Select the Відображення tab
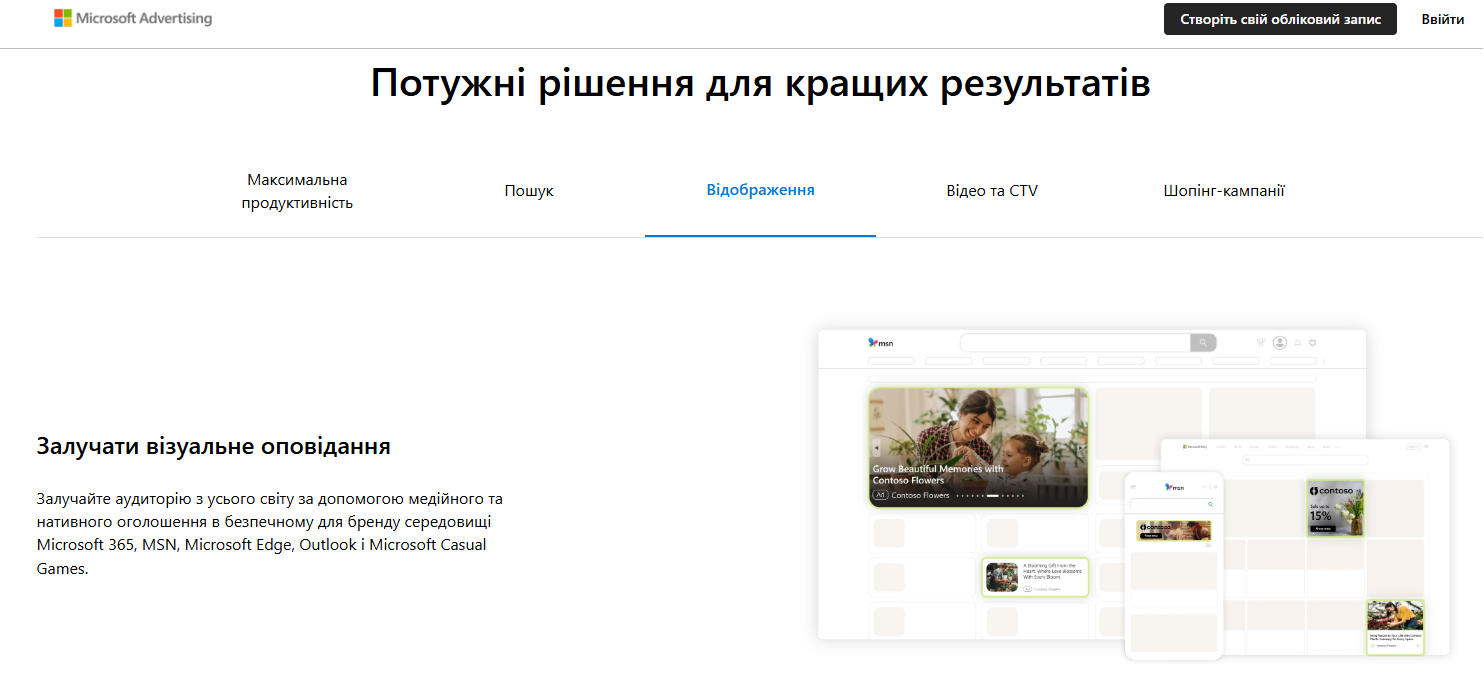The height and width of the screenshot is (677, 1484). pos(760,190)
